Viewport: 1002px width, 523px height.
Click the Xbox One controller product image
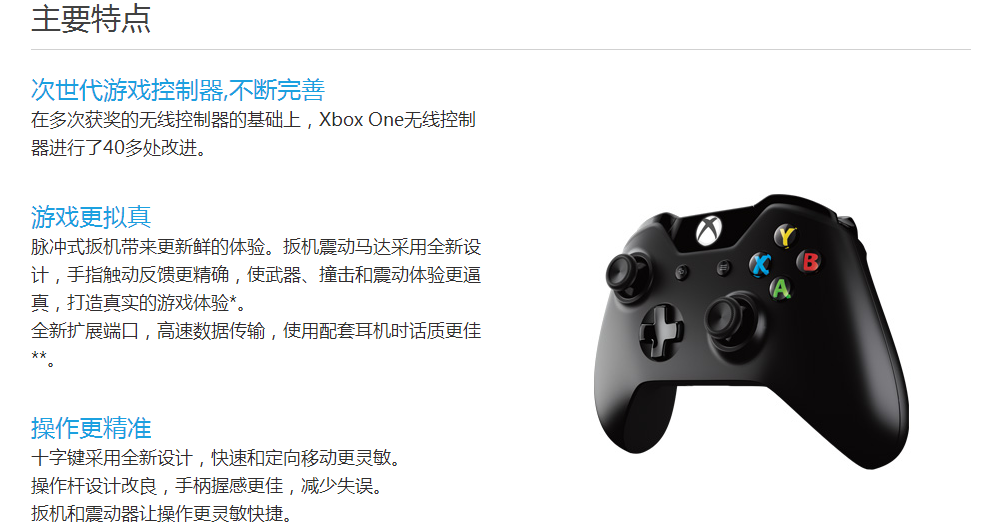(752, 331)
